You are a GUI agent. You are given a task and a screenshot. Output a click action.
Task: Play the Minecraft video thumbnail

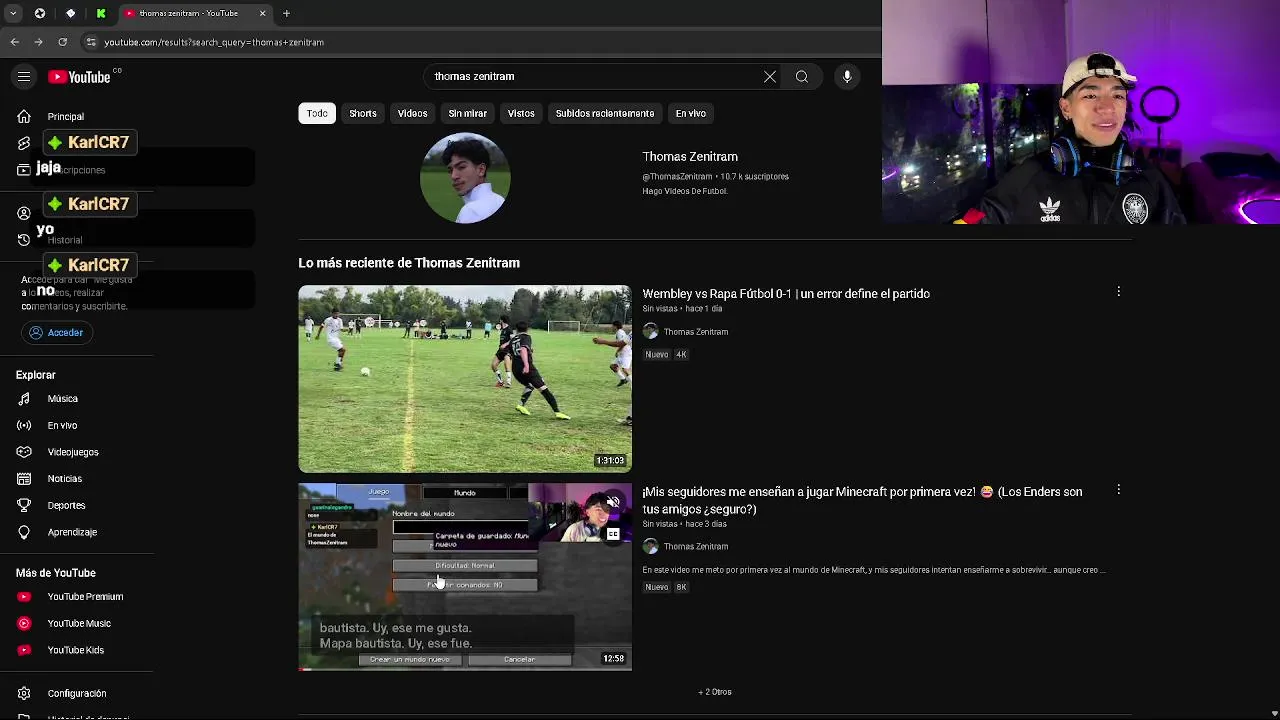465,577
